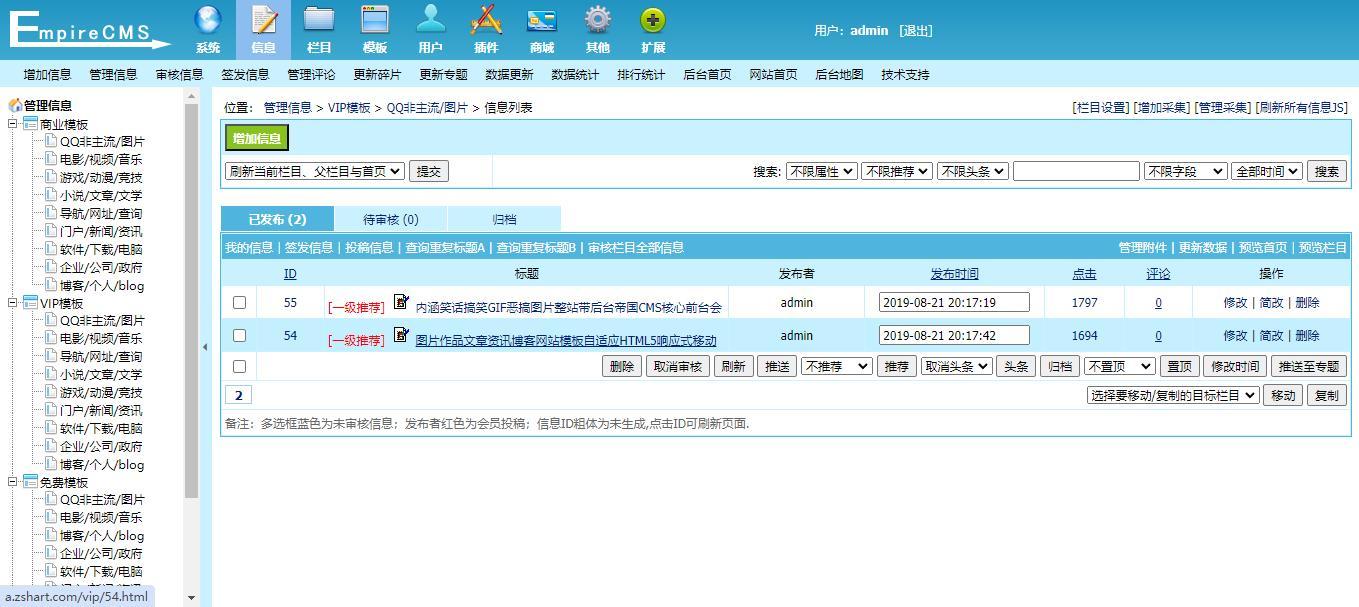Toggle the select-all checkbox below the list
The image size is (1359, 607).
click(239, 366)
